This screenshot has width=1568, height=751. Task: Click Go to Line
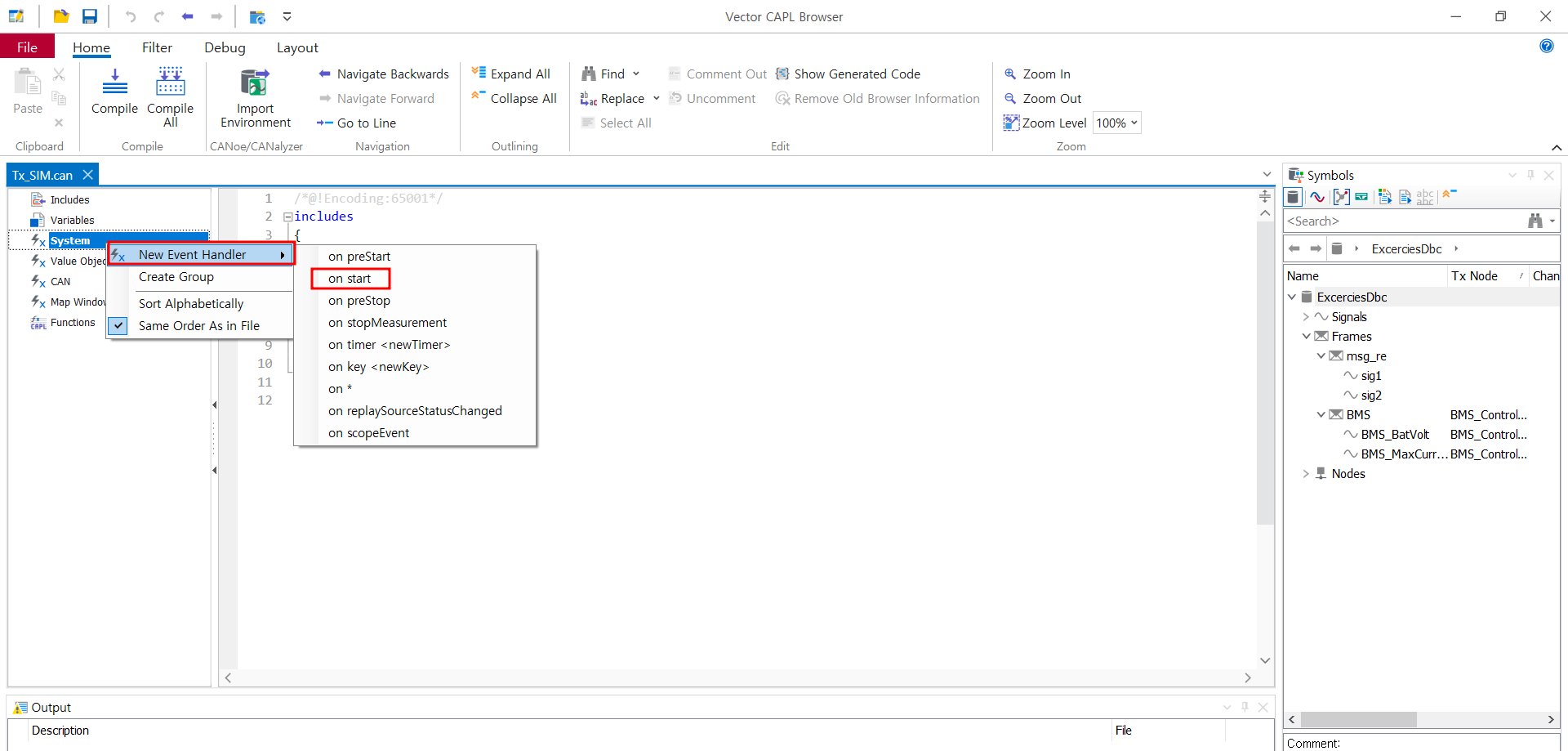[357, 123]
